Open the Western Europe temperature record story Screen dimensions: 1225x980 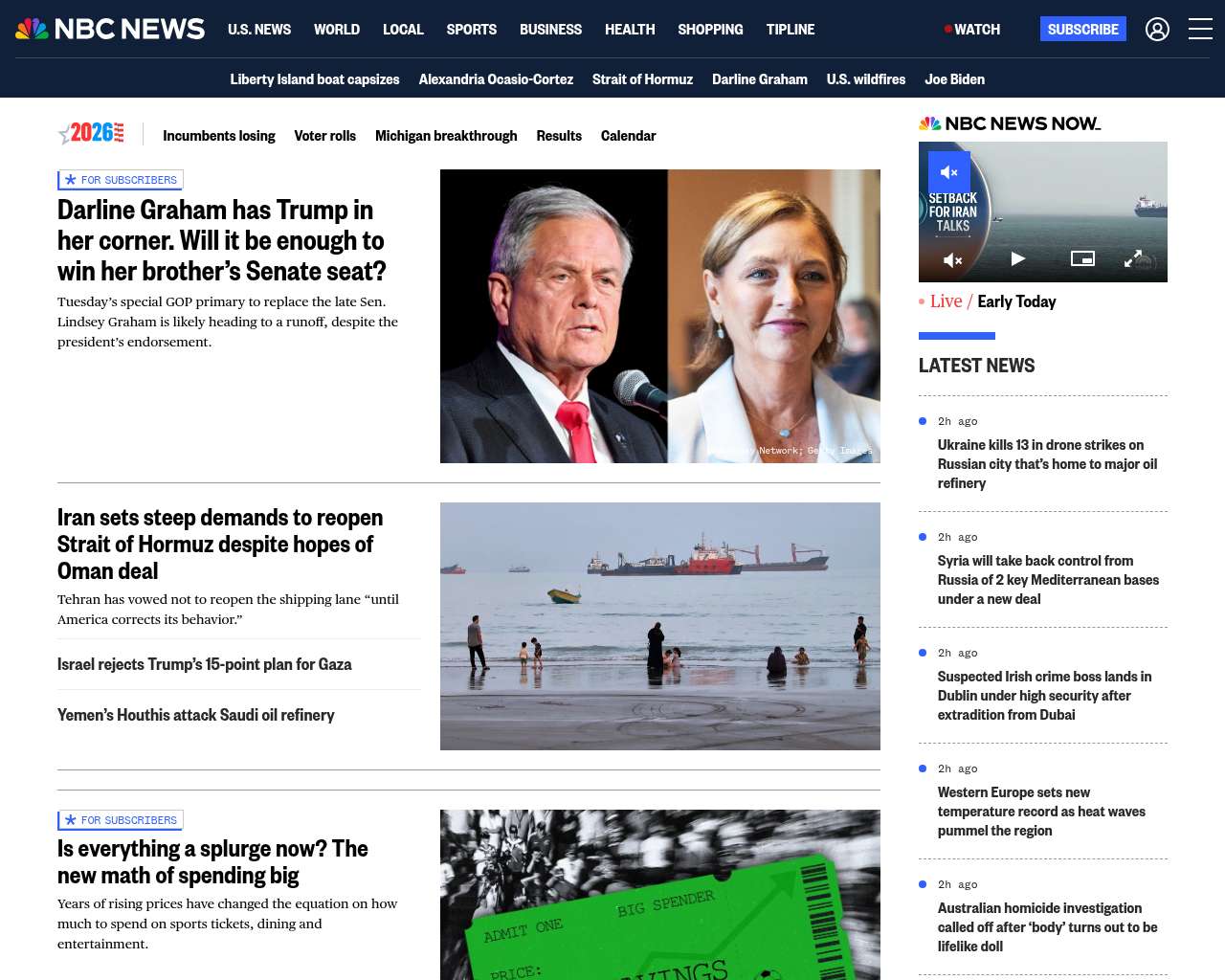[x=1041, y=812]
